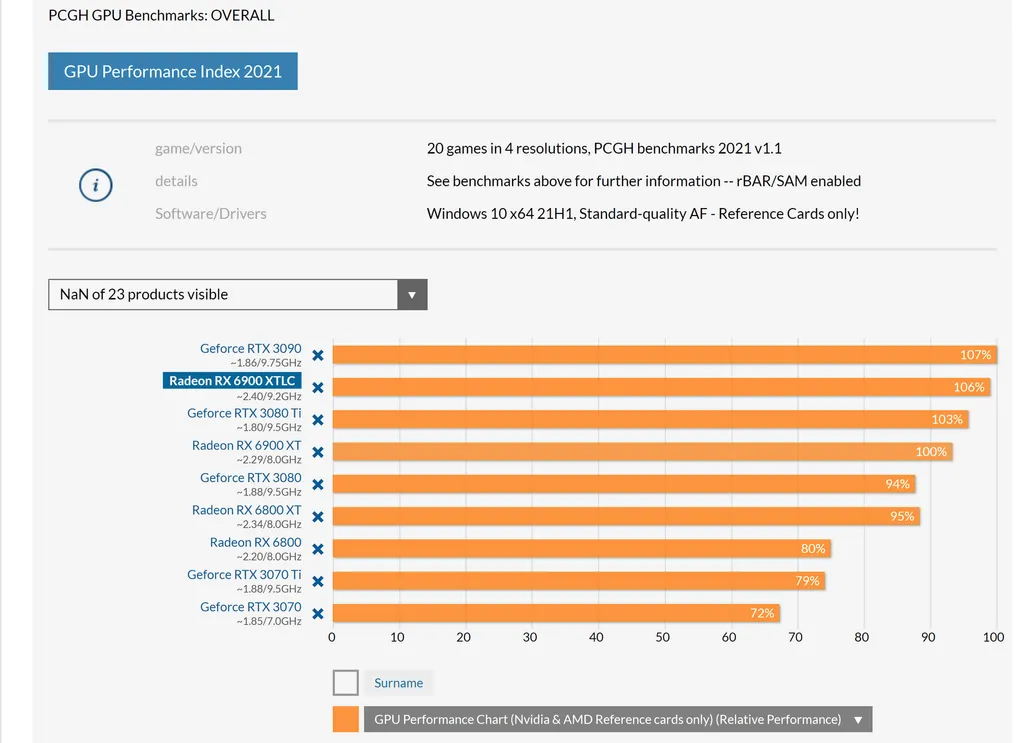
Task: Click the orange legend color swatch
Action: point(346,719)
